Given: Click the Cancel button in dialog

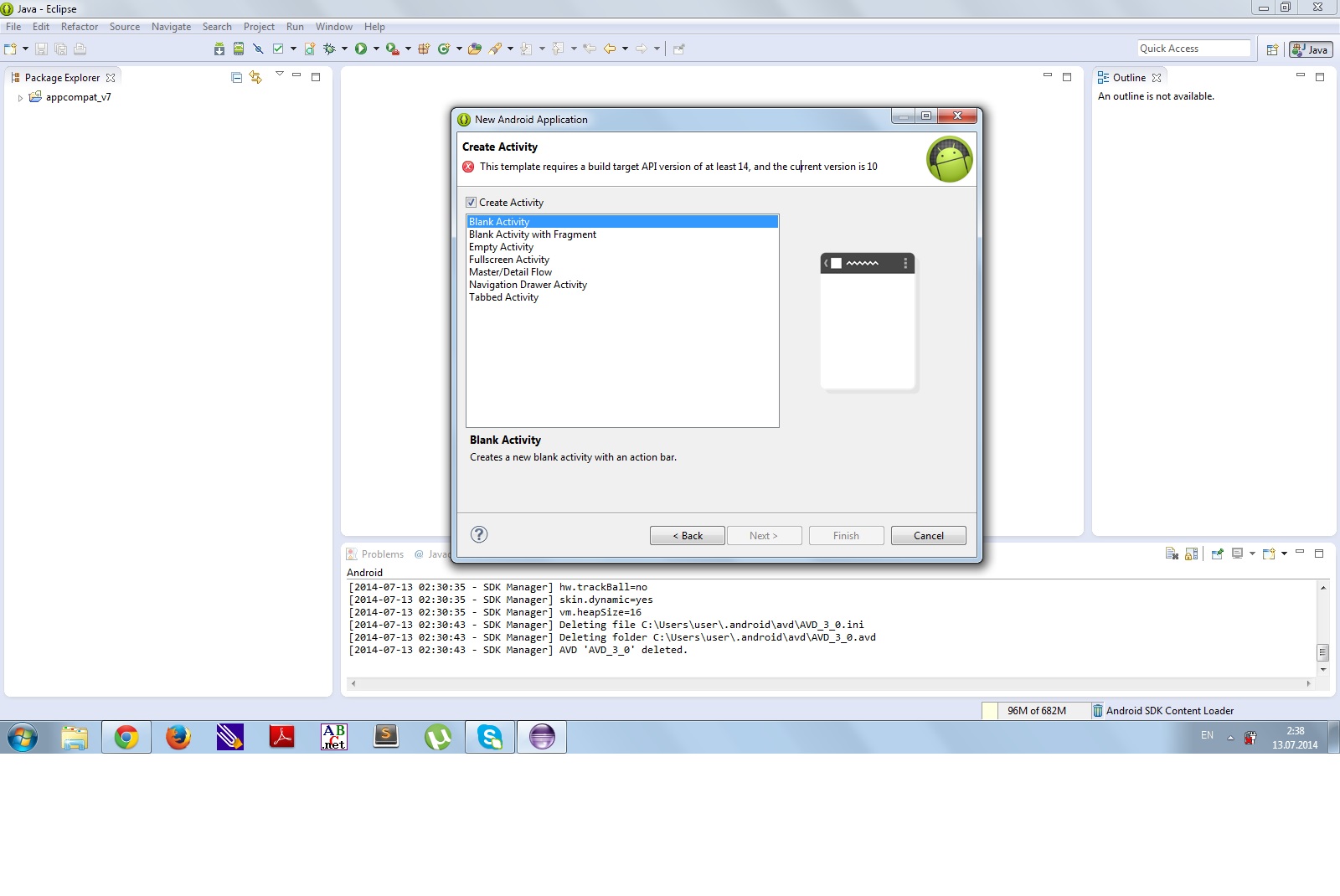Looking at the screenshot, I should [x=929, y=535].
